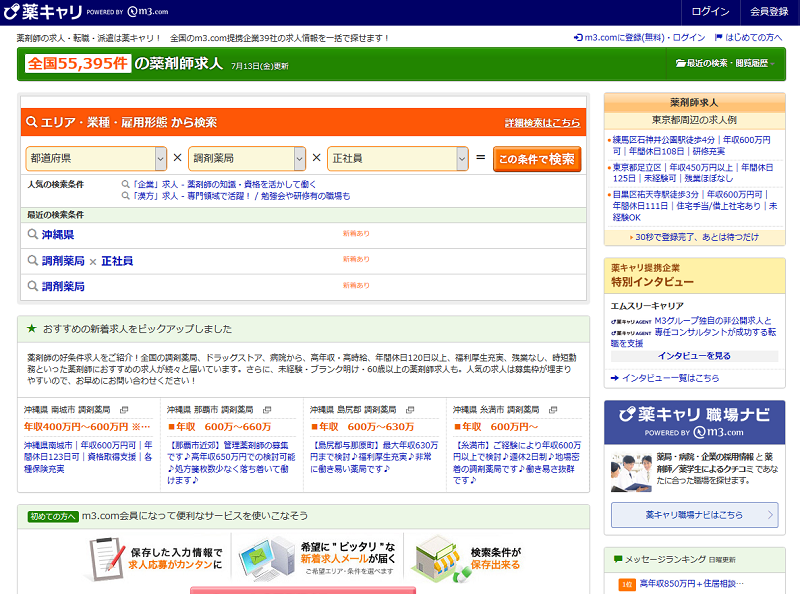Image resolution: width=800 pixels, height=594 pixels.
Task: Select the recent search 沖縄県
Action: coord(58,235)
